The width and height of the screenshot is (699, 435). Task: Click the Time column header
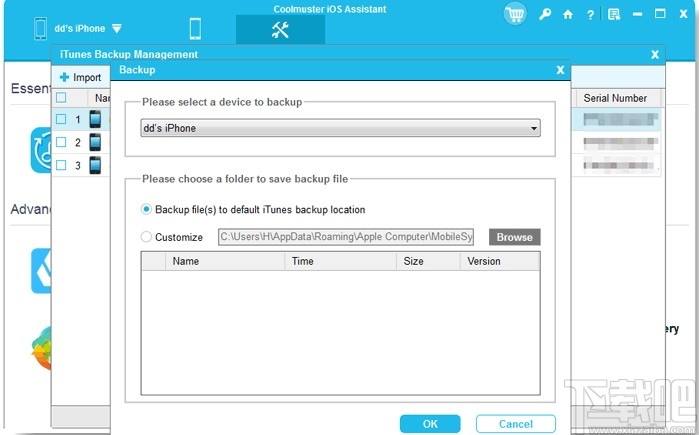(340, 261)
